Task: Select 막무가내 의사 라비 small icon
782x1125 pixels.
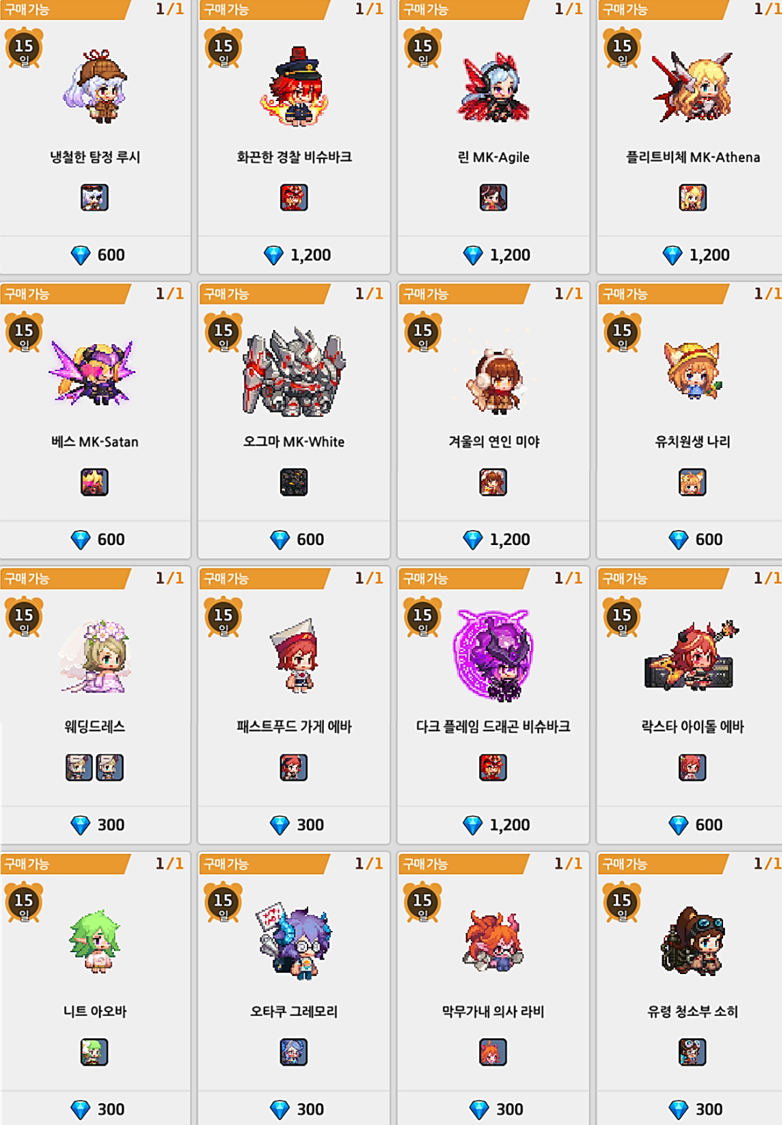Action: pyautogui.click(x=493, y=1052)
